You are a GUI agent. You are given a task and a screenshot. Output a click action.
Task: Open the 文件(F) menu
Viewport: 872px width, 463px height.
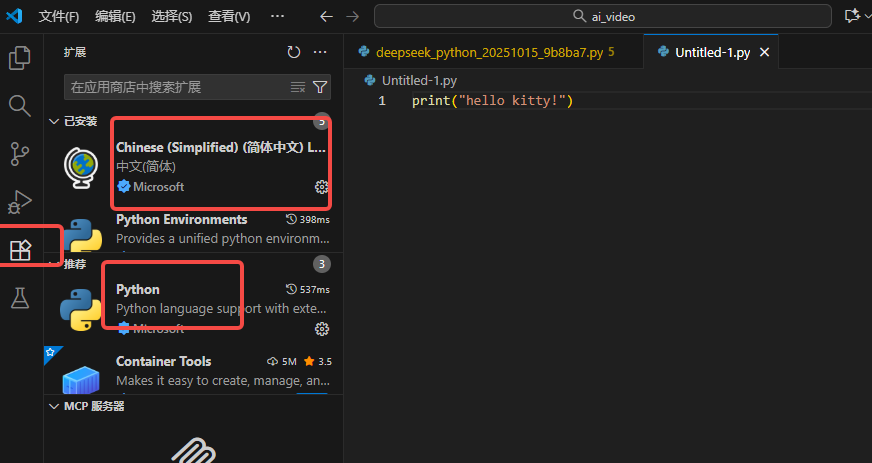(x=58, y=17)
